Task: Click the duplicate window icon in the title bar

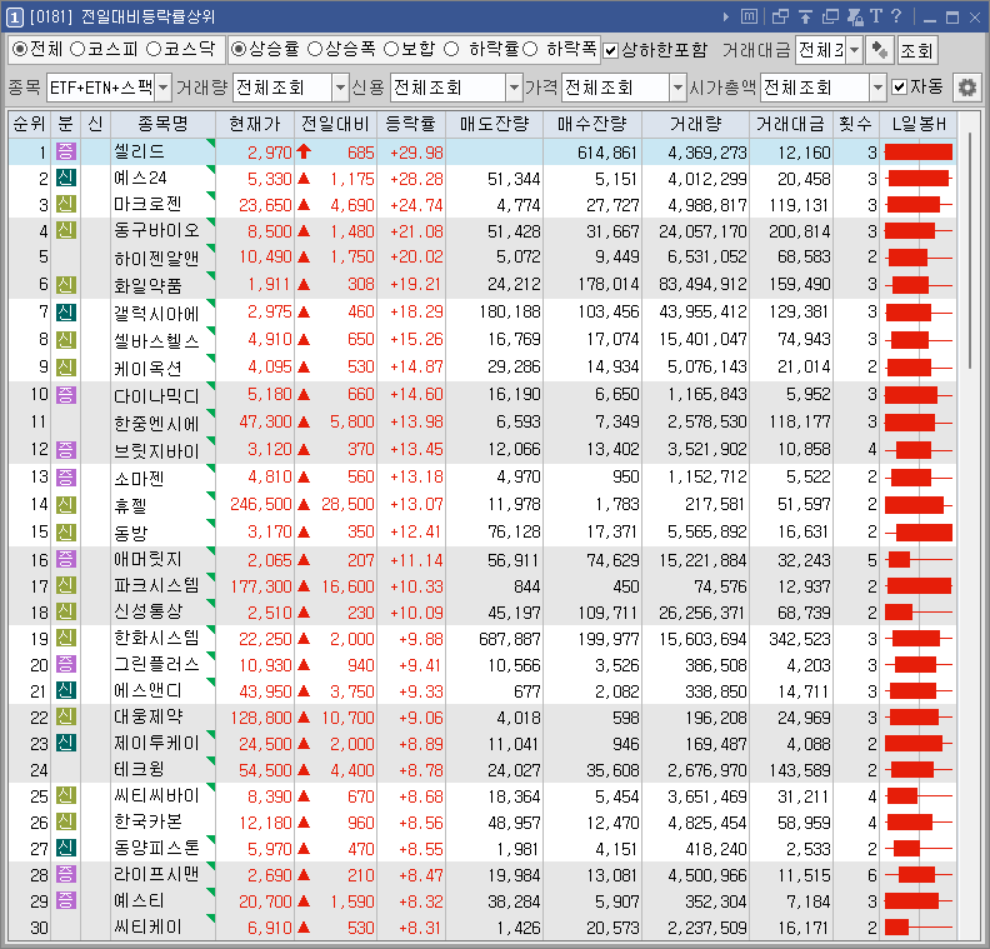Action: pos(830,17)
